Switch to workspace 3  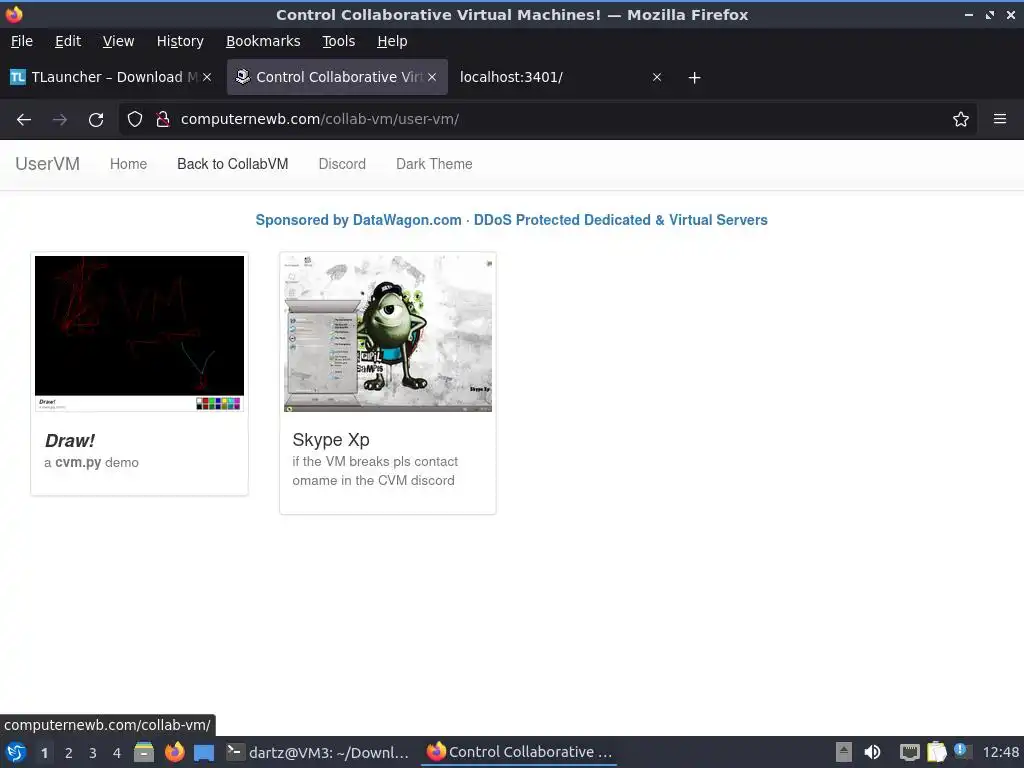tap(93, 753)
